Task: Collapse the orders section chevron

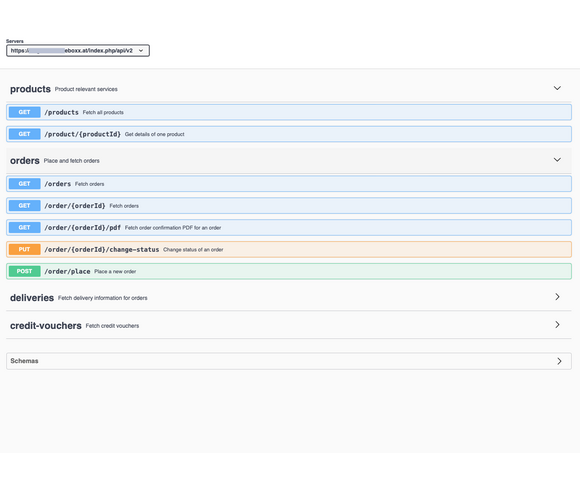Action: [557, 160]
